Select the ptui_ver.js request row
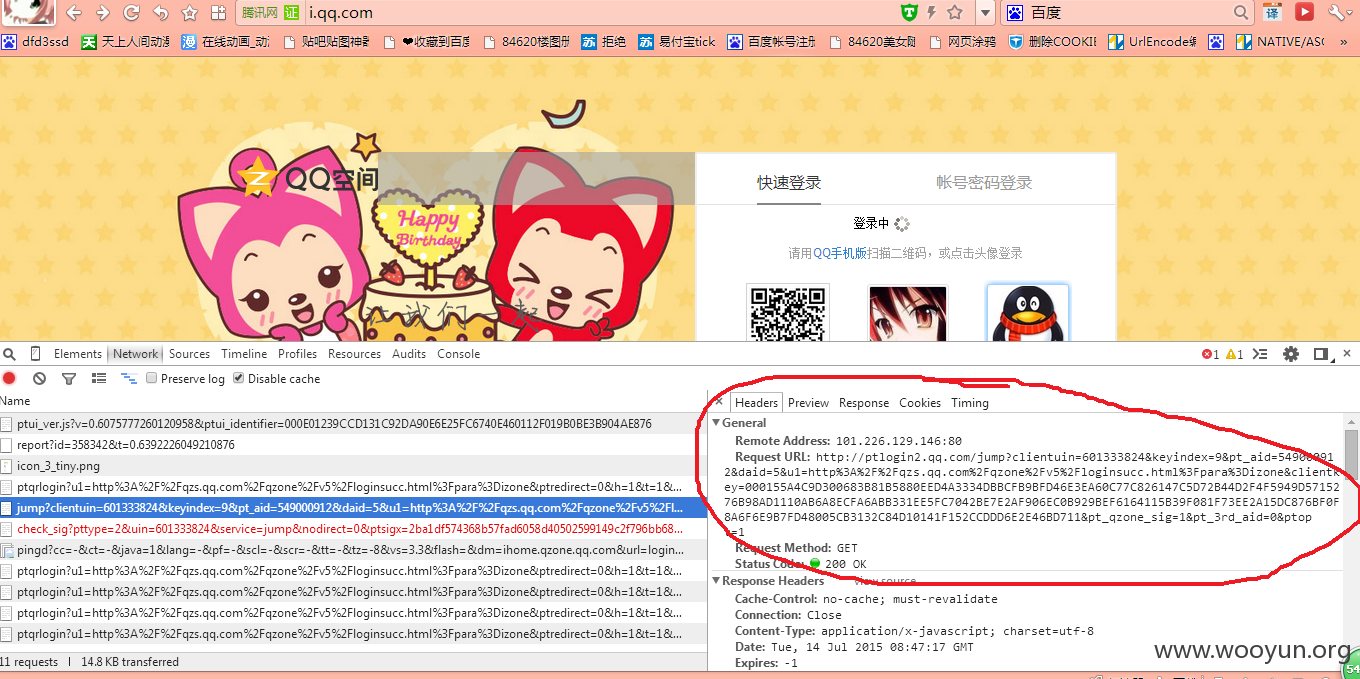Screen dimensions: 1360x679 coord(353,424)
